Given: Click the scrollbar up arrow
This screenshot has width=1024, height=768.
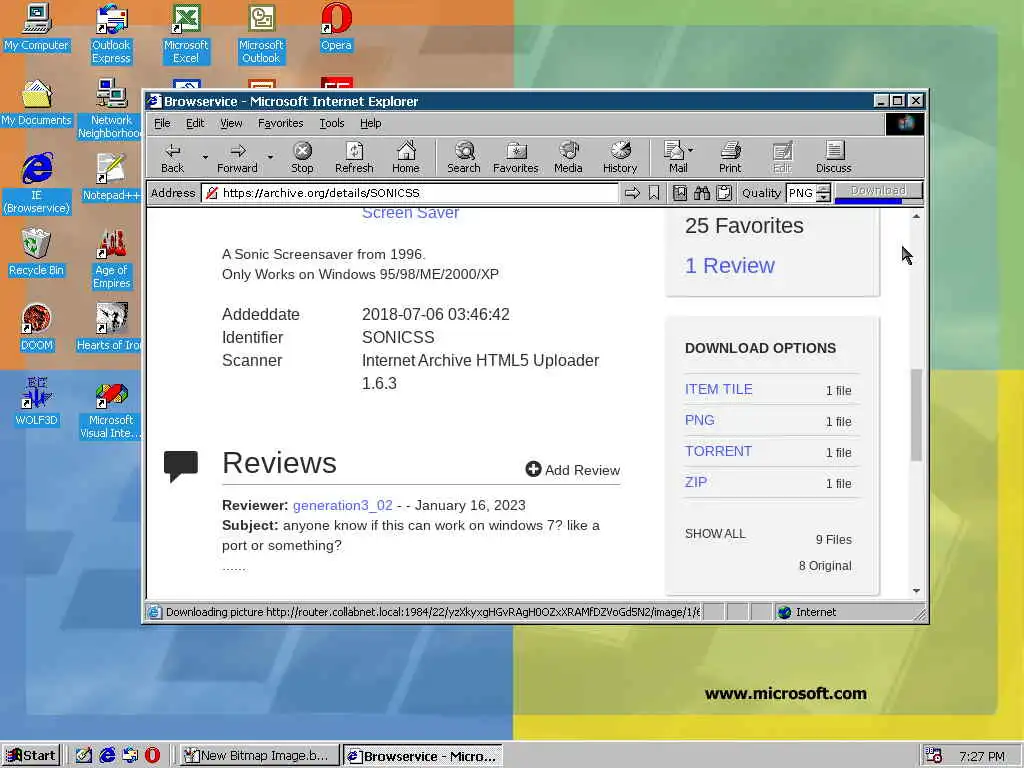Looking at the screenshot, I should pos(916,216).
